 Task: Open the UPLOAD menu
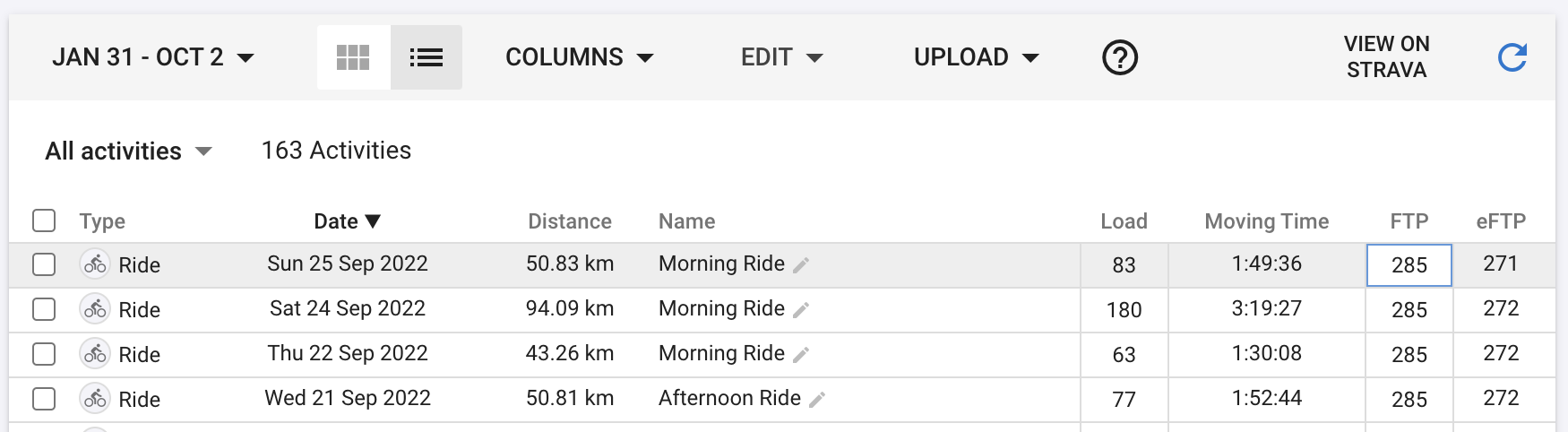coord(976,57)
